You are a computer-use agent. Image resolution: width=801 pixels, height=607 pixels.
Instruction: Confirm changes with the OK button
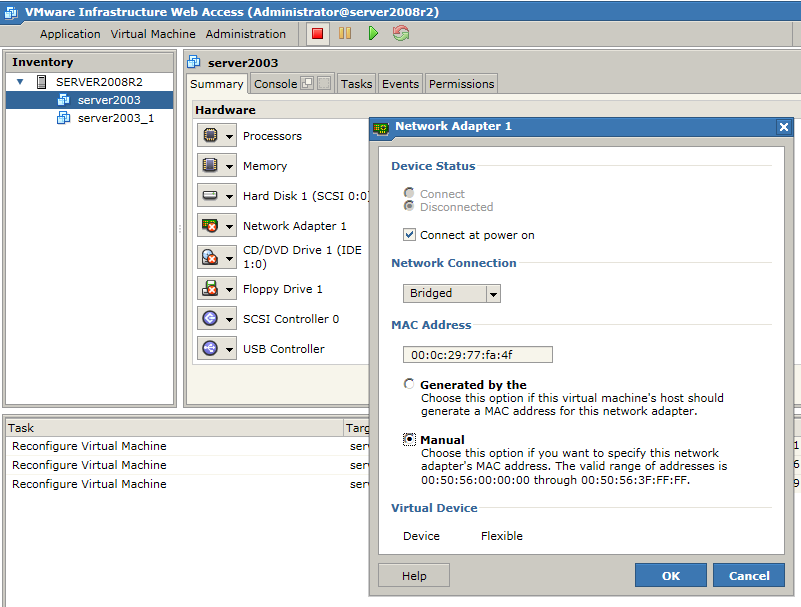[x=670, y=575]
